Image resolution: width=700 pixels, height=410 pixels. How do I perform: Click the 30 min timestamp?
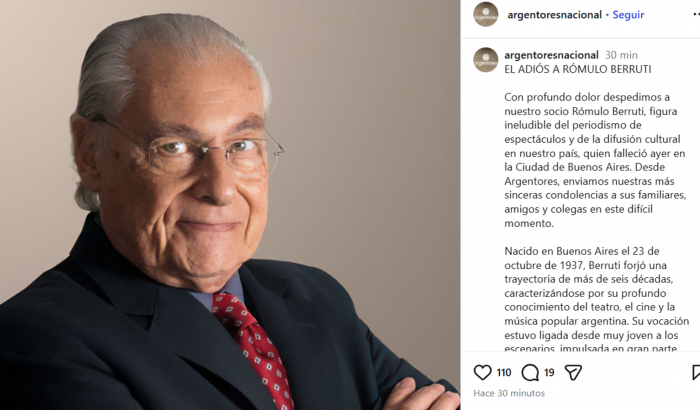pyautogui.click(x=621, y=55)
